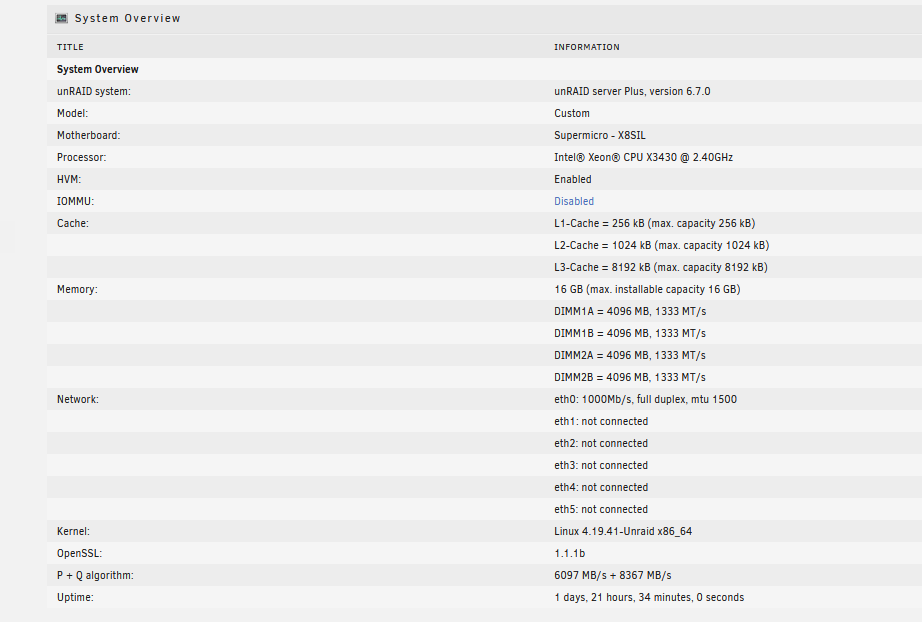Click the HVM label

69,179
